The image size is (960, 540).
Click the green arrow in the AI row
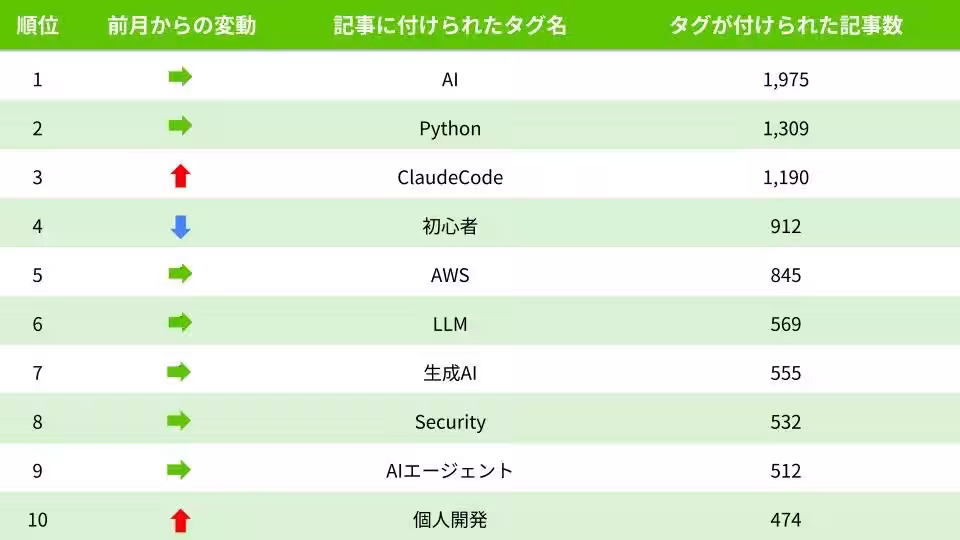coord(179,78)
